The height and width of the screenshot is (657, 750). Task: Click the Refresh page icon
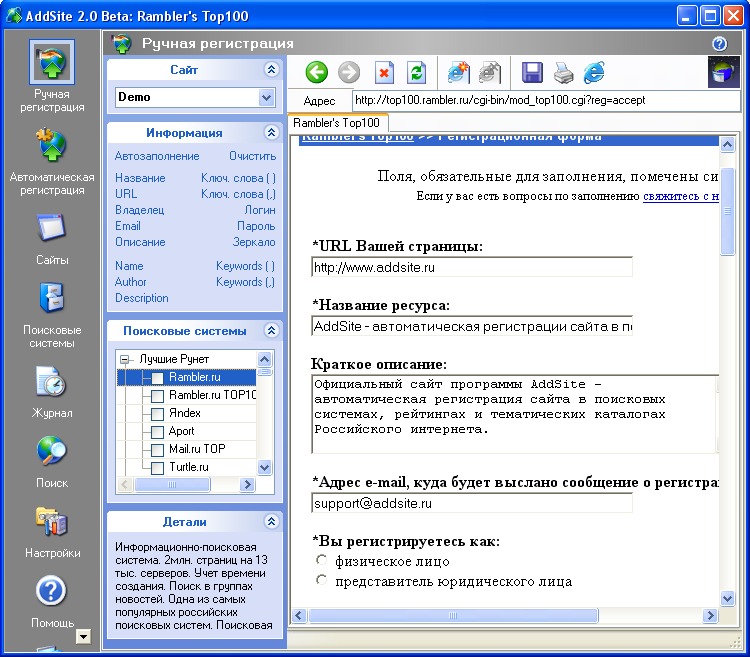click(416, 73)
